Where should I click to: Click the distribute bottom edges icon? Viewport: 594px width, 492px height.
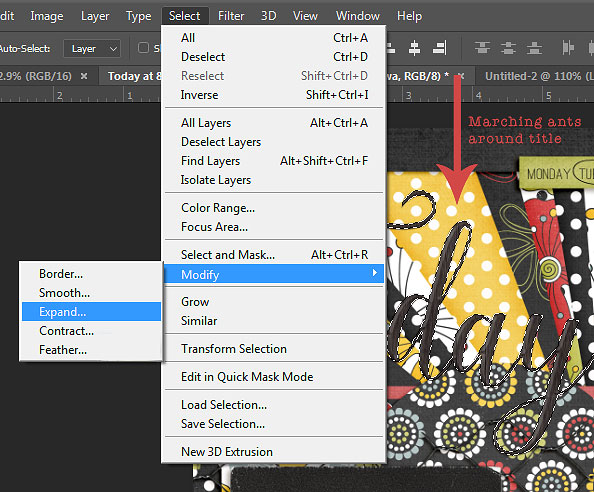click(x=534, y=48)
